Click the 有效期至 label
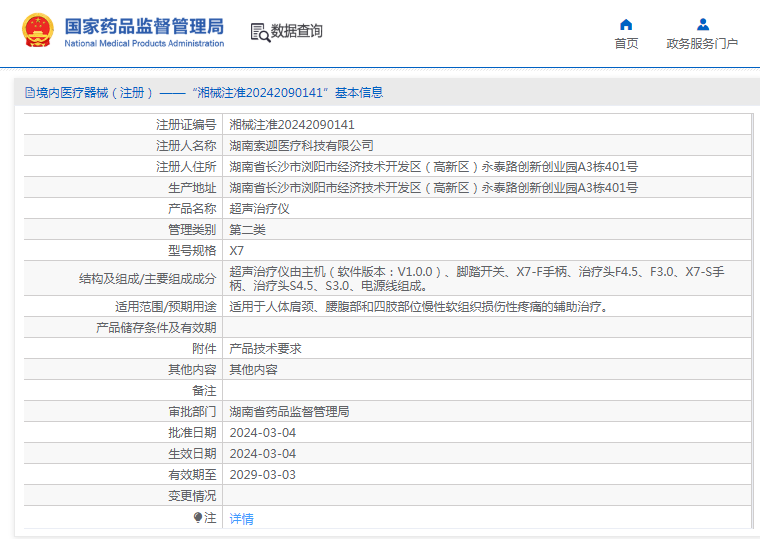 [192, 475]
